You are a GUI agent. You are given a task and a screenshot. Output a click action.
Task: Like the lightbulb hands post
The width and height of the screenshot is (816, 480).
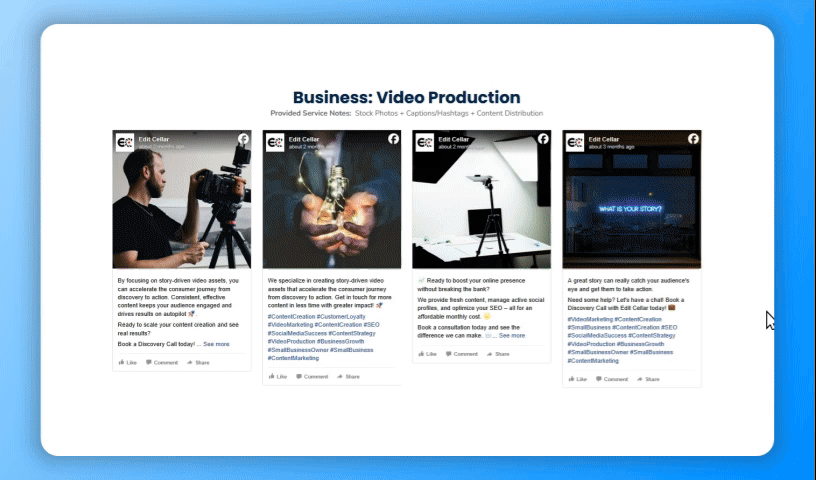(278, 376)
